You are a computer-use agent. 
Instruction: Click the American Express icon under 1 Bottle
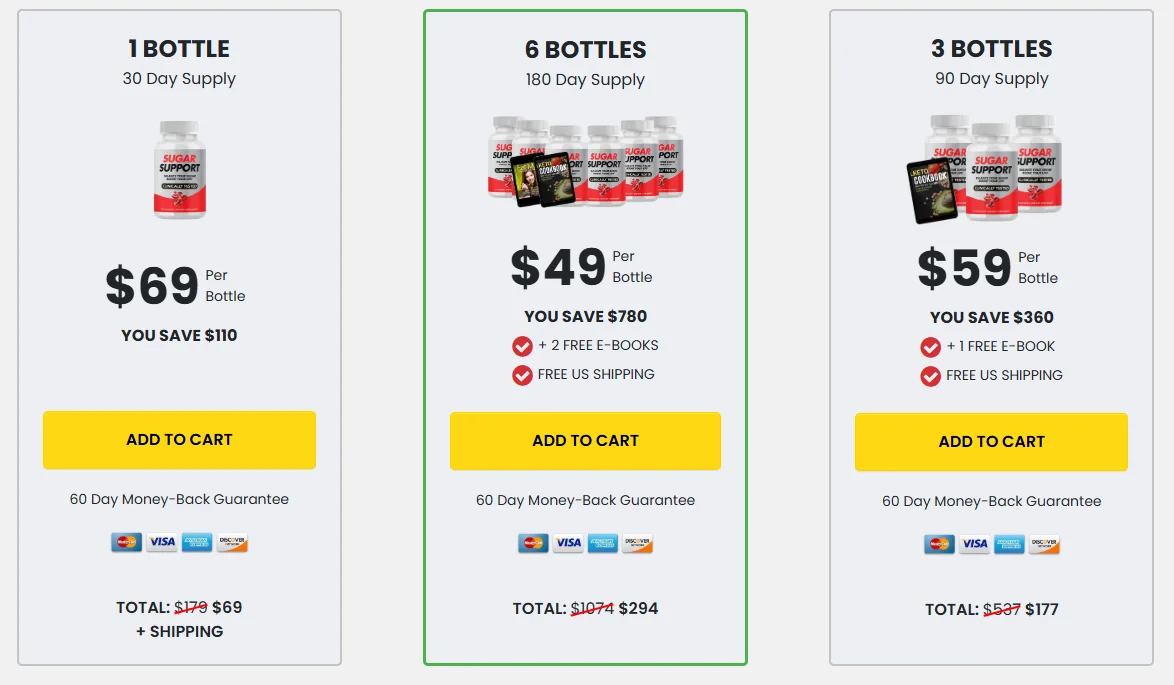pos(199,542)
